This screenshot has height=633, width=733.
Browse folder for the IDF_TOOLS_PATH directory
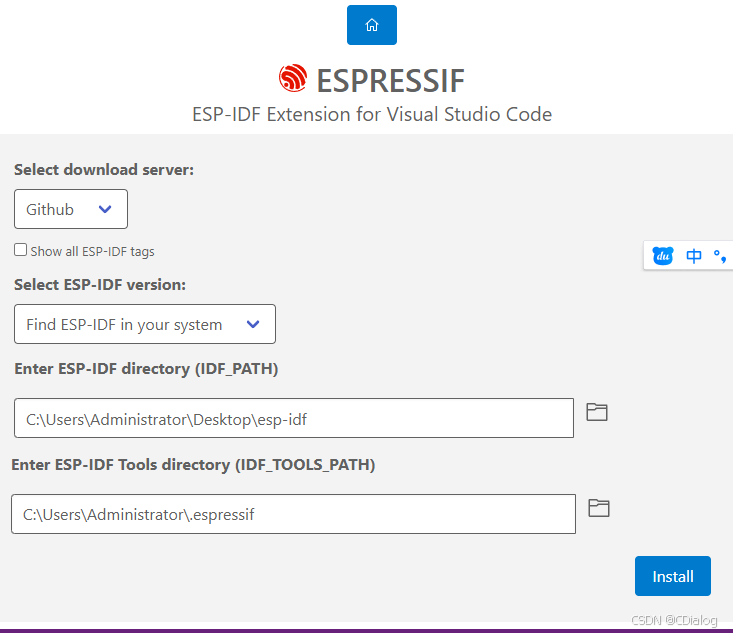599,508
